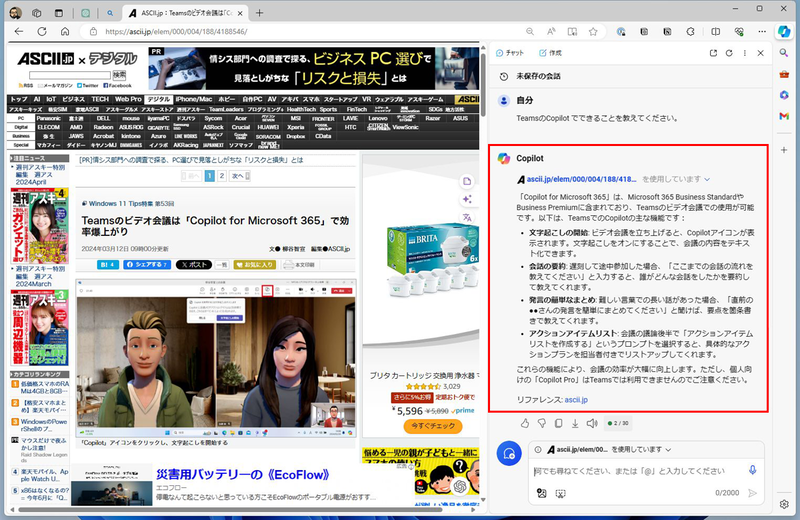Click the zoom magnifier in address bar

(x=530, y=32)
